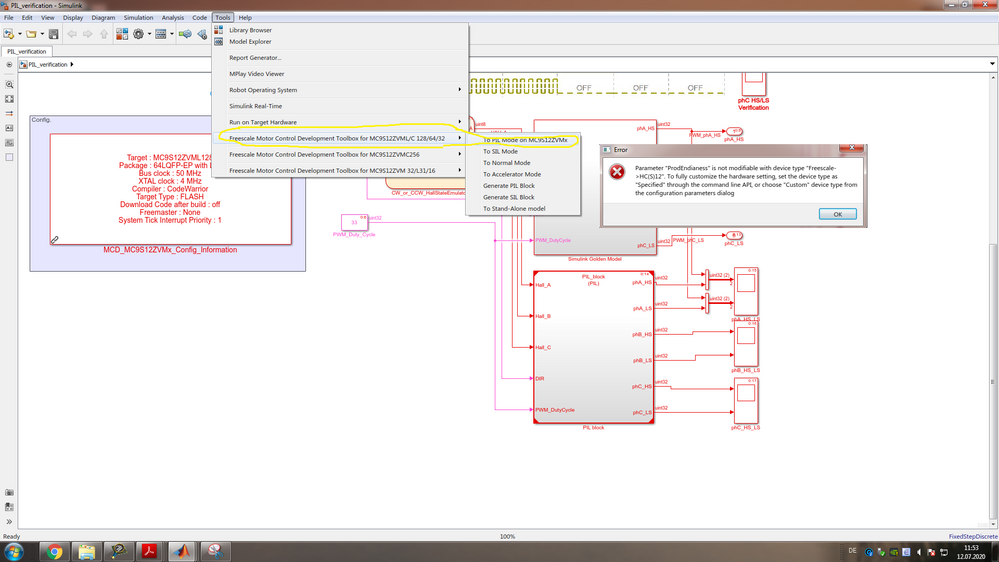The height and width of the screenshot is (562, 999).
Task: Open the New Model dropdown arrow
Action: pos(20,34)
